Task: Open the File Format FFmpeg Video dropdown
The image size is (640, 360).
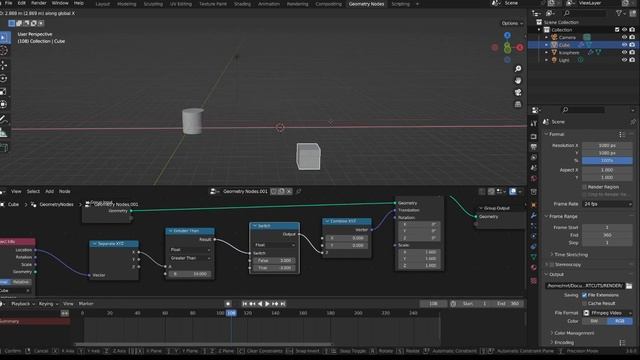Action: click(x=607, y=313)
